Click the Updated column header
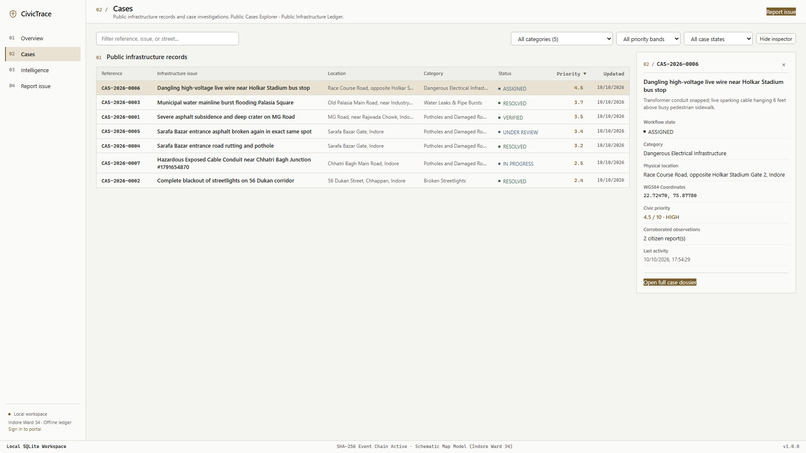The image size is (806, 453). 614,74
